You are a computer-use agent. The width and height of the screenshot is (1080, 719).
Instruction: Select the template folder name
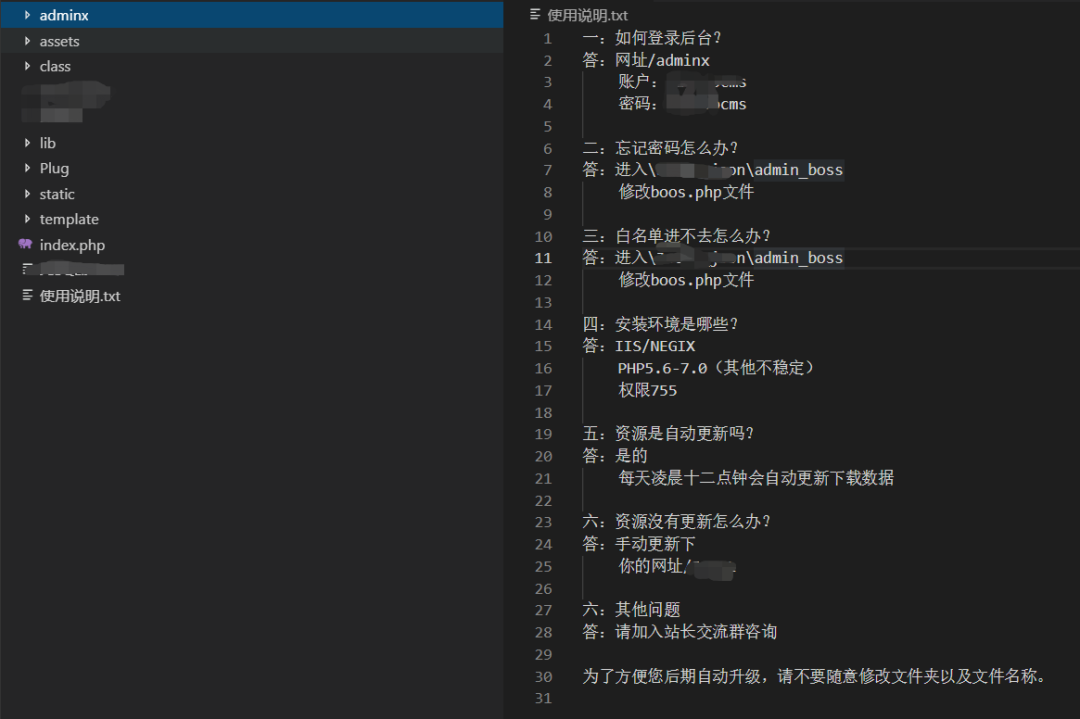point(69,219)
